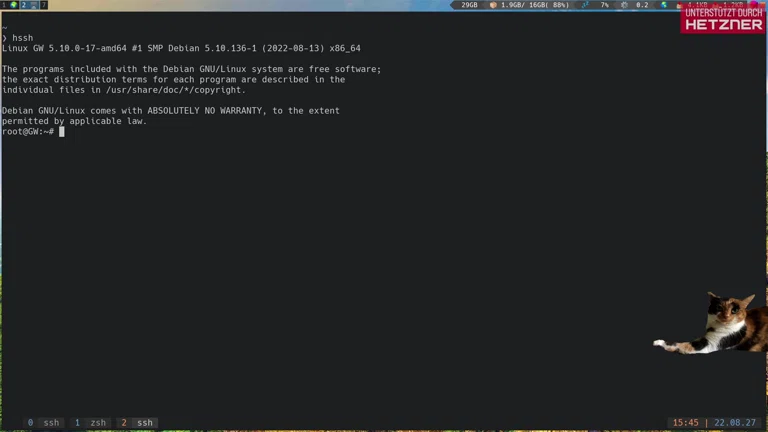Image resolution: width=768 pixels, height=432 pixels.
Task: Click the CPU usage icon beside 7%
Action: (x=584, y=5)
